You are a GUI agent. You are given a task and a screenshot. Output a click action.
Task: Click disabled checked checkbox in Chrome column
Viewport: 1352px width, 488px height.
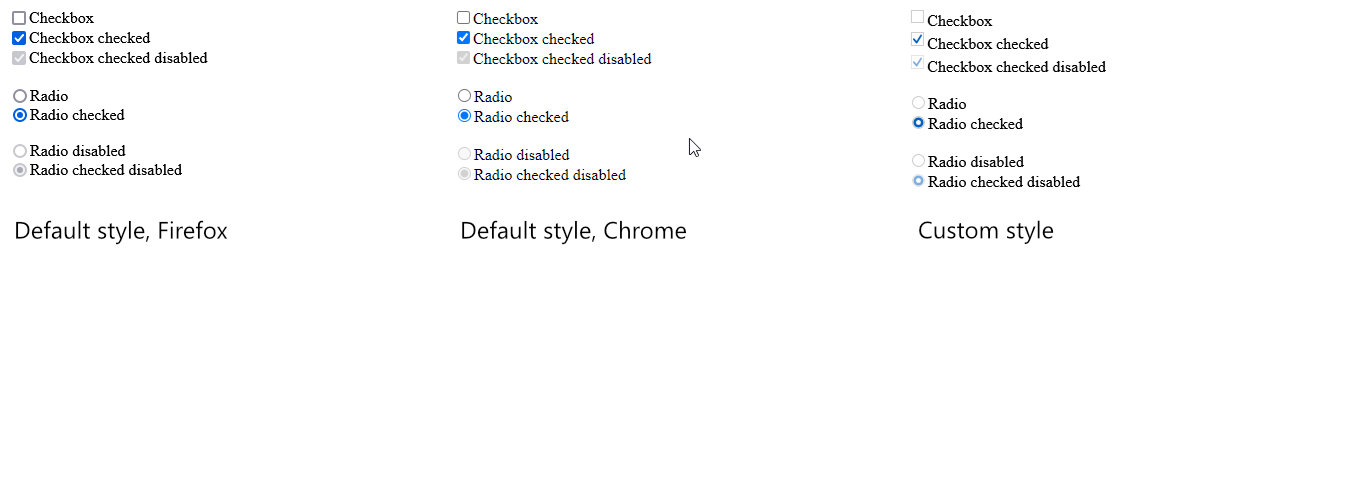click(463, 58)
